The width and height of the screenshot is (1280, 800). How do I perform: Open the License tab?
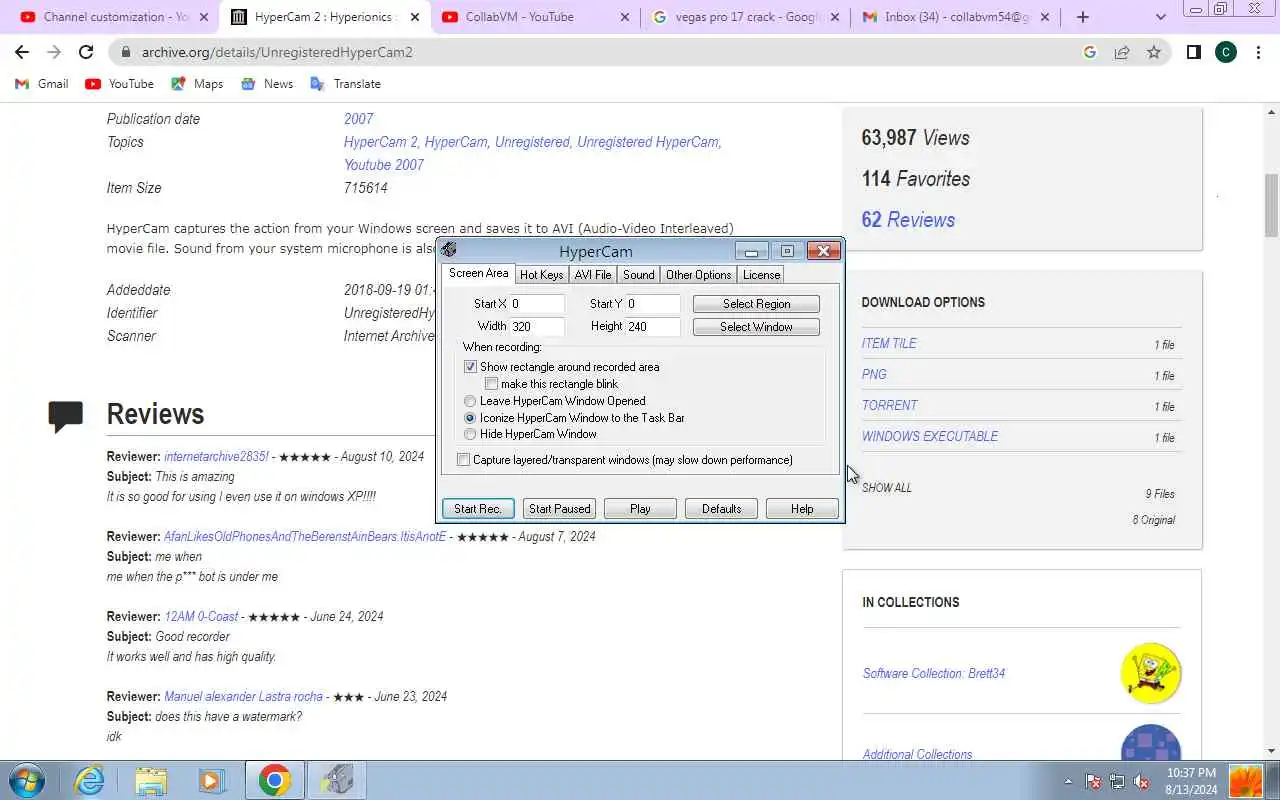coord(761,275)
